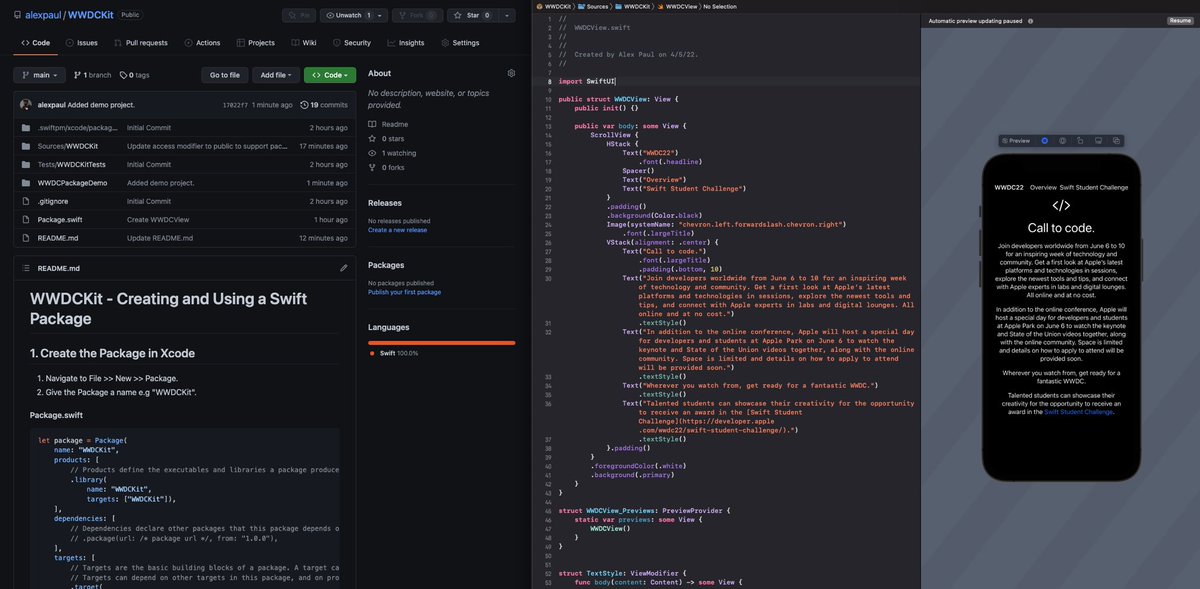The height and width of the screenshot is (589, 1200).
Task: Click the chevron code symbol in phone preview
Action: pos(1061,205)
